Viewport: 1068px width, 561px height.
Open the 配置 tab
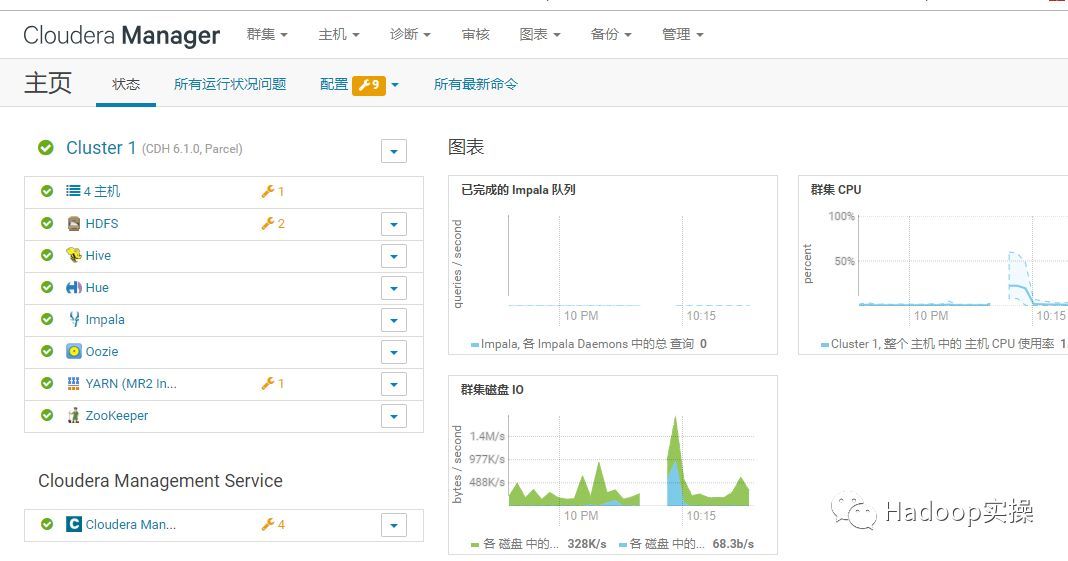pos(334,84)
